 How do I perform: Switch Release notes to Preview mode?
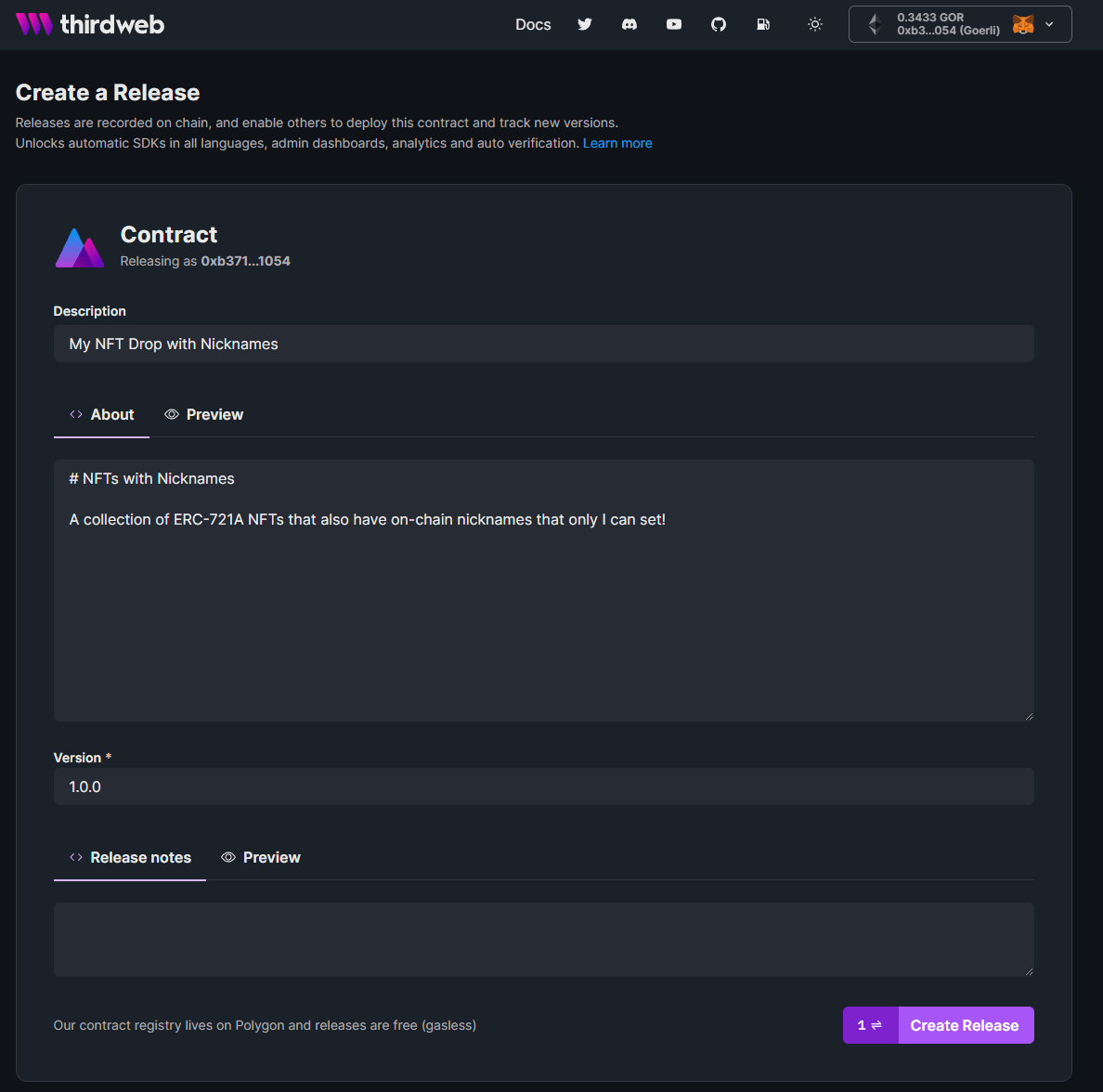pos(261,857)
